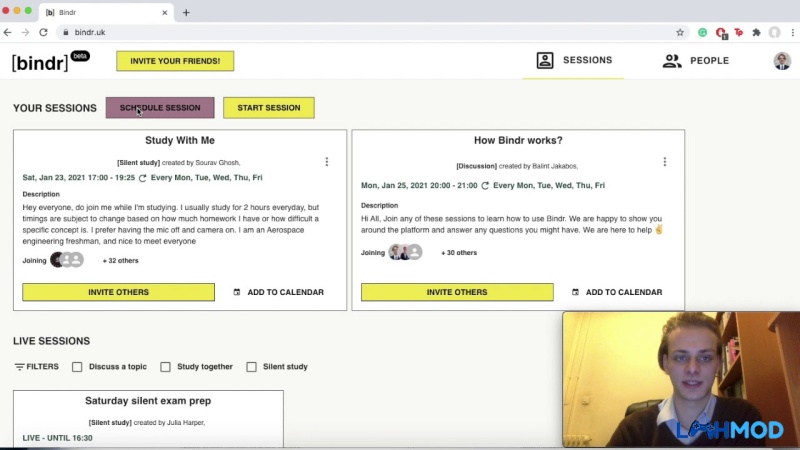
Task: Click 'created by Sourav Ghosh' text
Action: click(x=201, y=163)
